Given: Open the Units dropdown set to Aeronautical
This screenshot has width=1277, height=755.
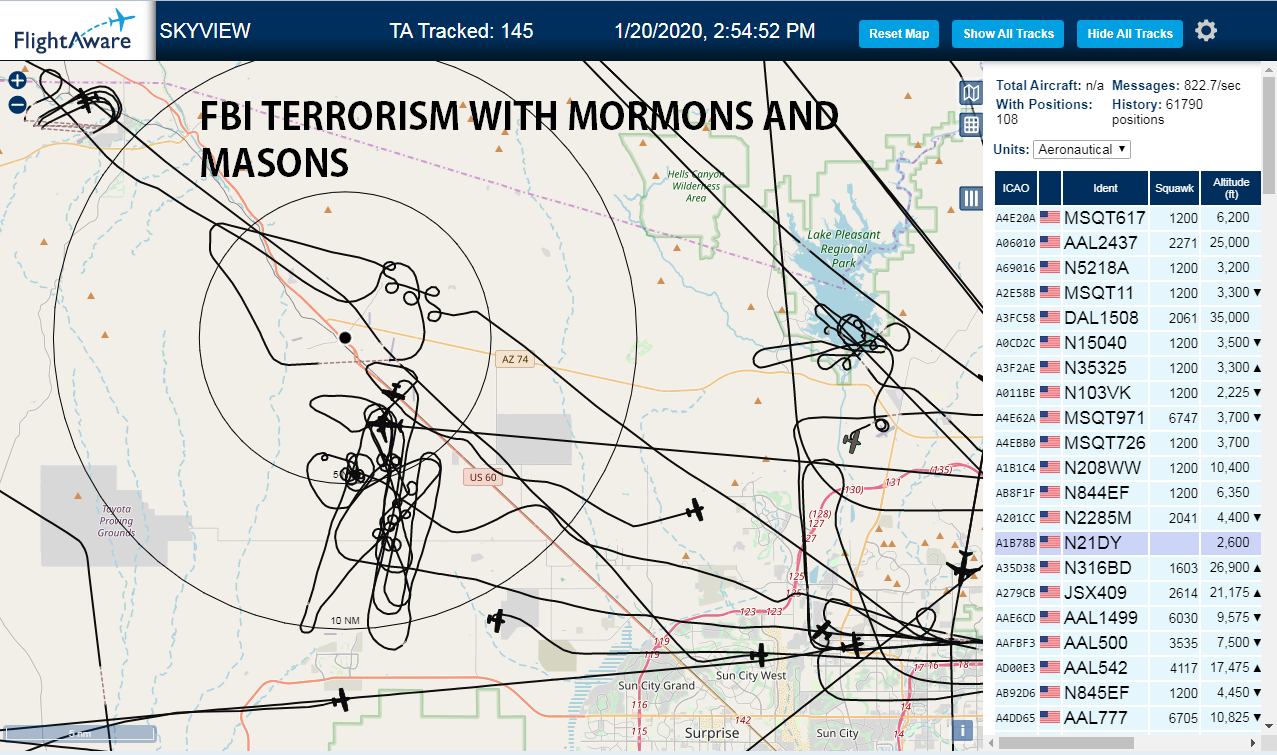Looking at the screenshot, I should click(1082, 149).
